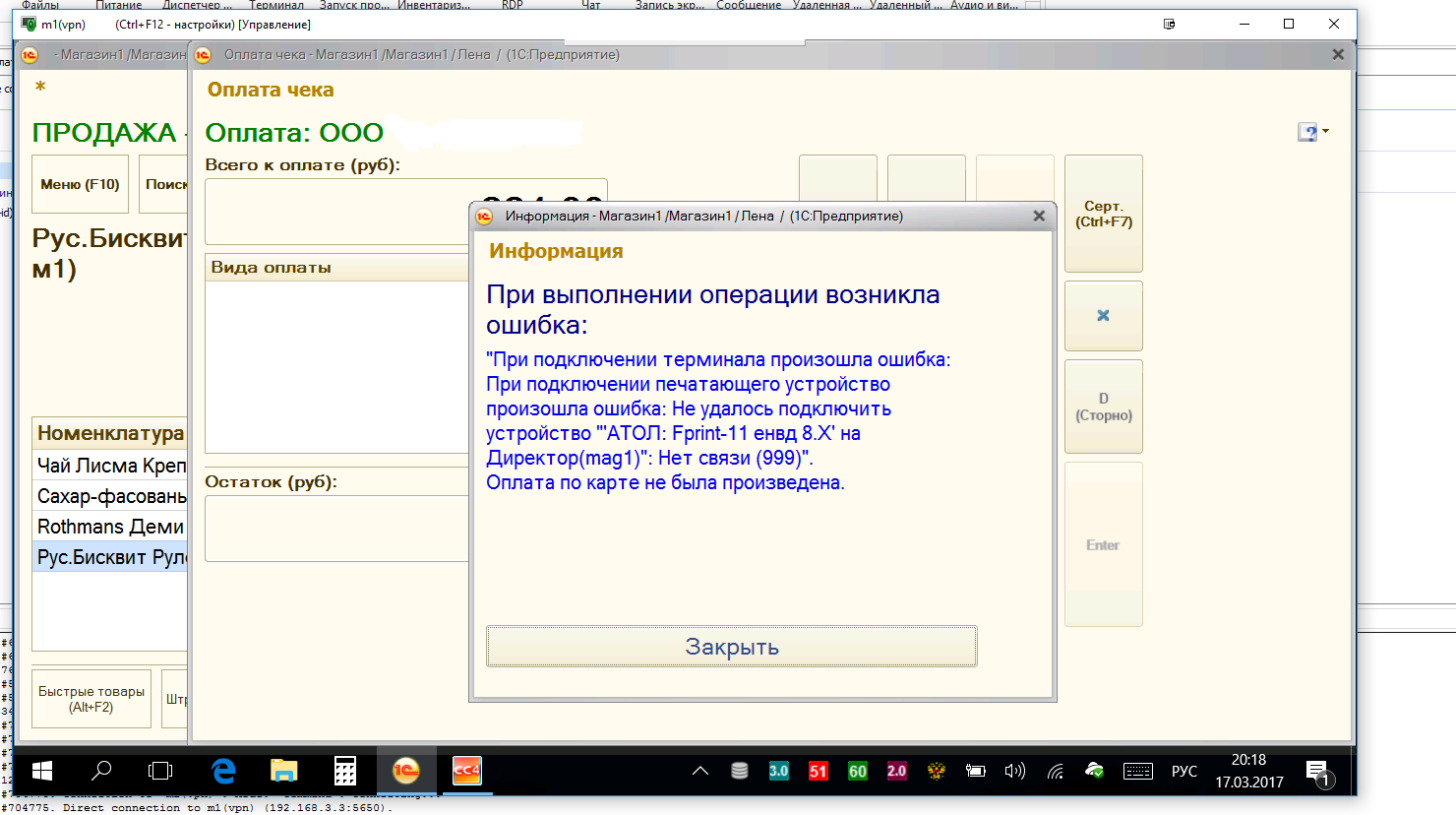The width and height of the screenshot is (1456, 815).
Task: Open the database tray icon
Action: point(739,772)
